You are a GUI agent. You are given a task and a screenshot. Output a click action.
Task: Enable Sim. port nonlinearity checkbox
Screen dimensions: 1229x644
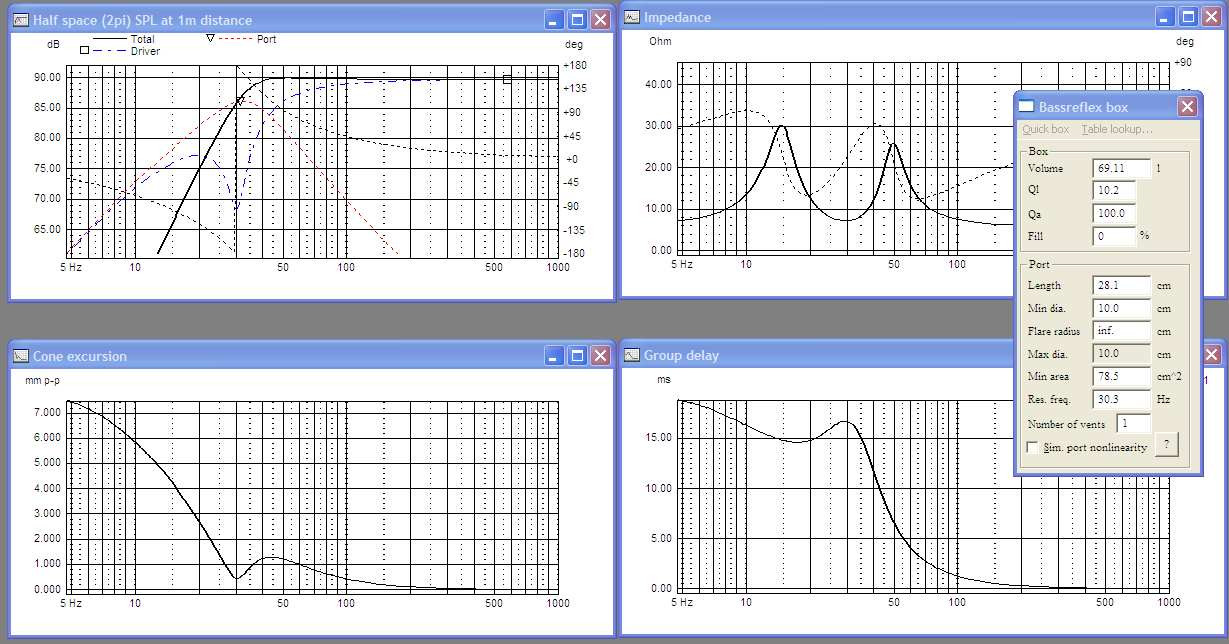coord(1033,447)
